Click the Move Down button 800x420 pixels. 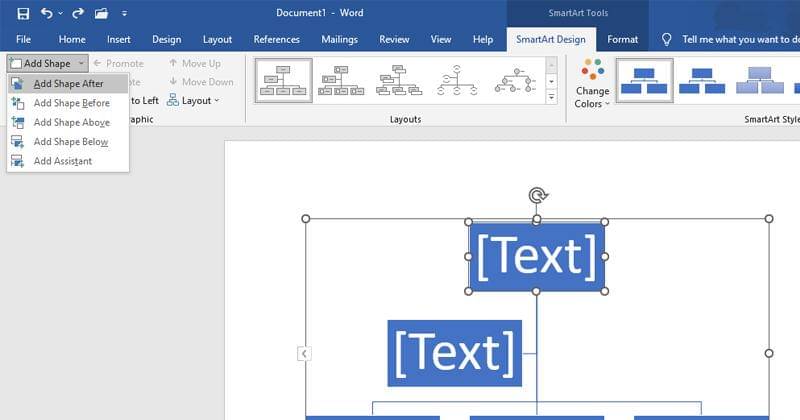pyautogui.click(x=200, y=82)
